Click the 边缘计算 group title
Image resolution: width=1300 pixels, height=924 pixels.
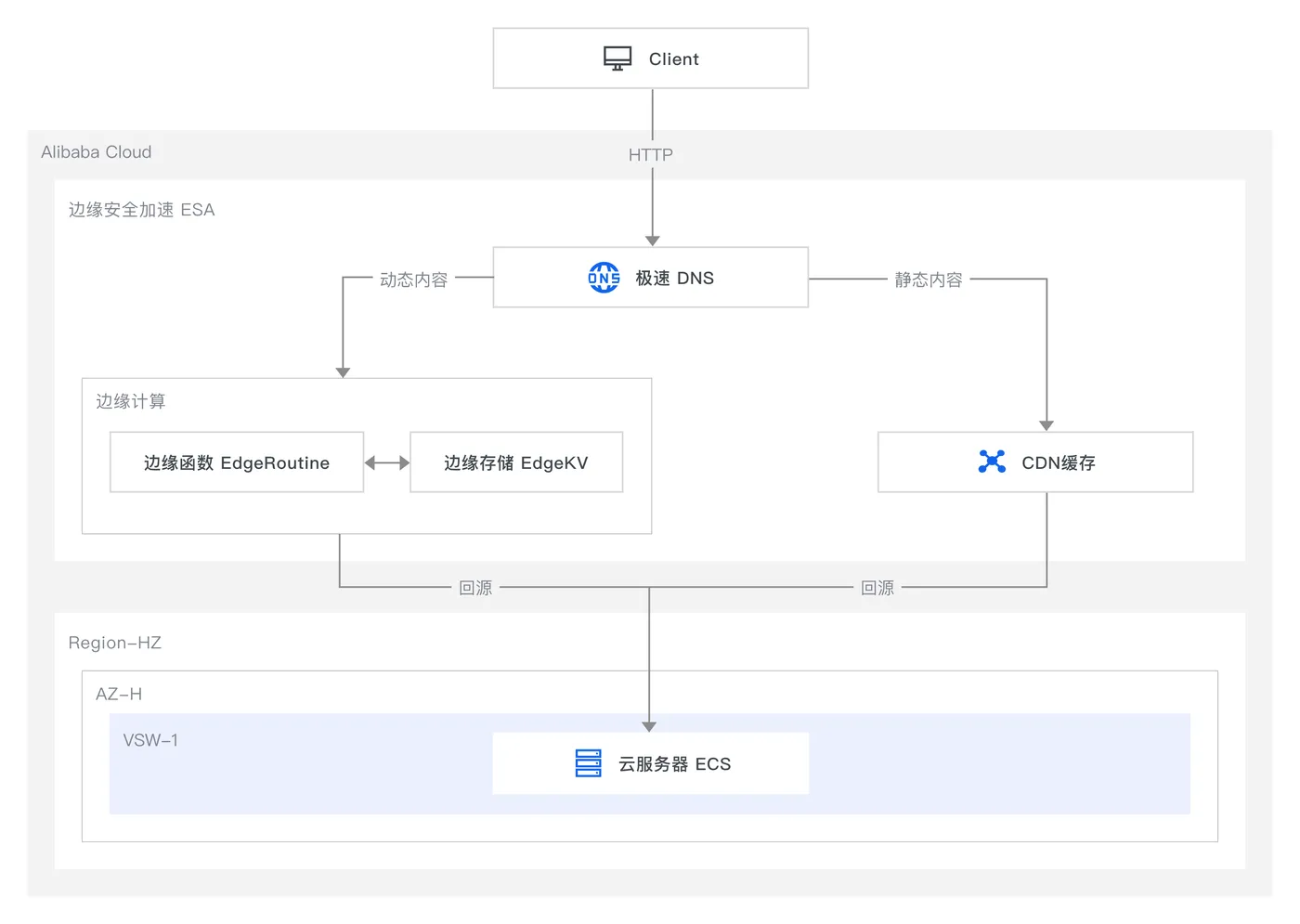point(131,401)
